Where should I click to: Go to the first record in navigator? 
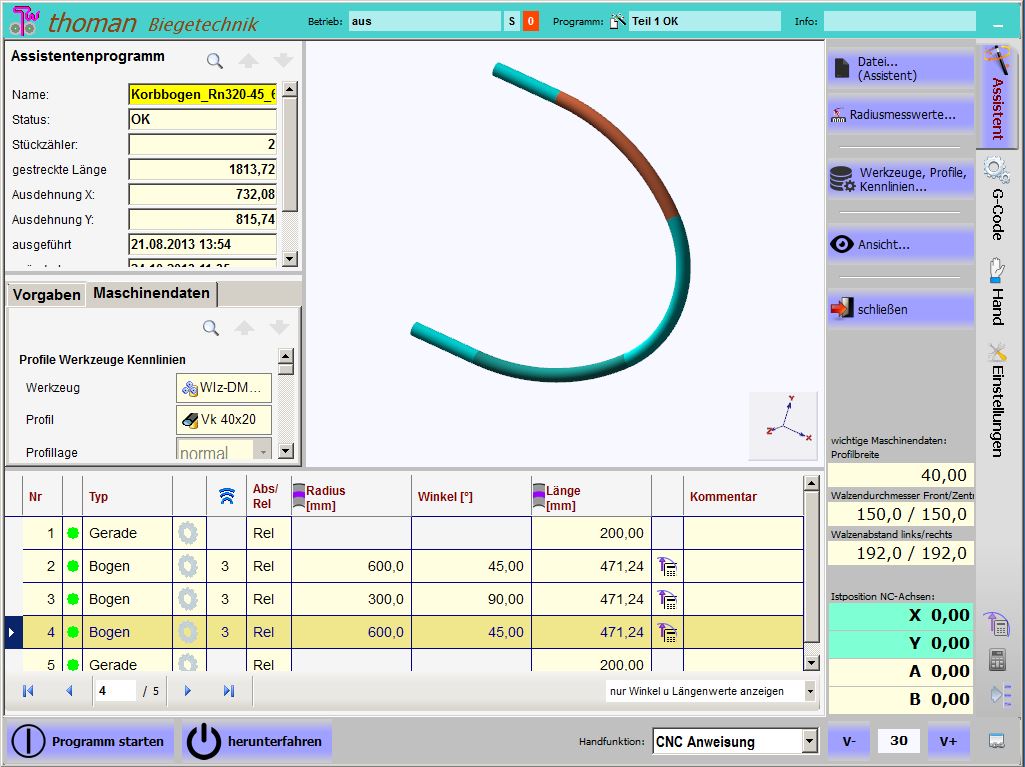point(28,691)
